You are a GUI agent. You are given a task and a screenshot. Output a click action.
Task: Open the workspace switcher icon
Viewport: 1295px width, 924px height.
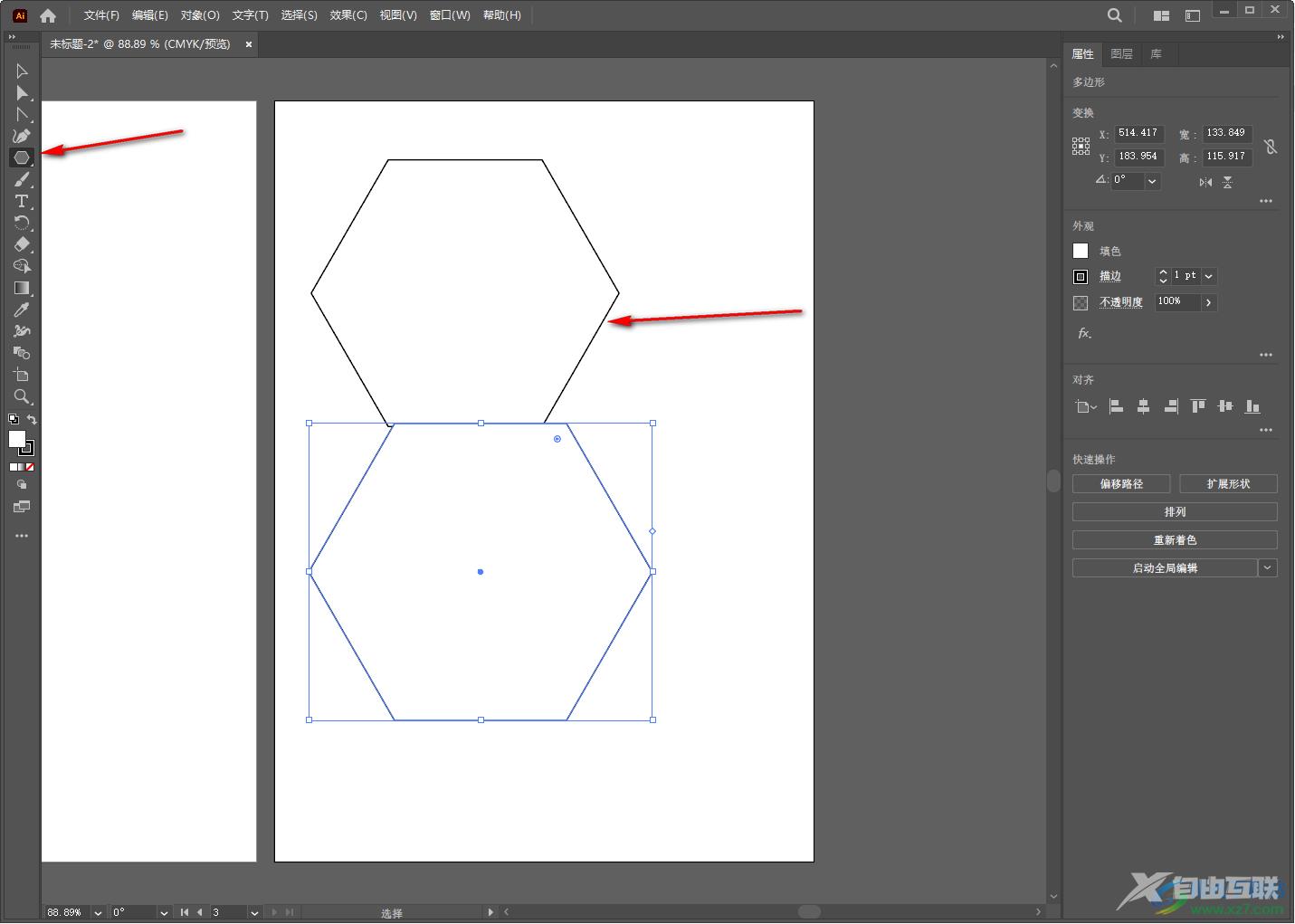pos(1193,15)
